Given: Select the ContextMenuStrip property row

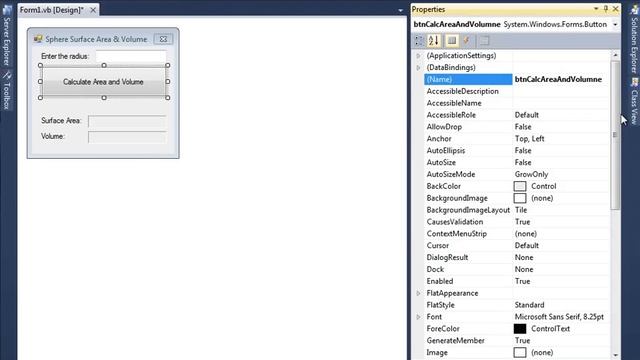Looking at the screenshot, I should pos(517,234).
